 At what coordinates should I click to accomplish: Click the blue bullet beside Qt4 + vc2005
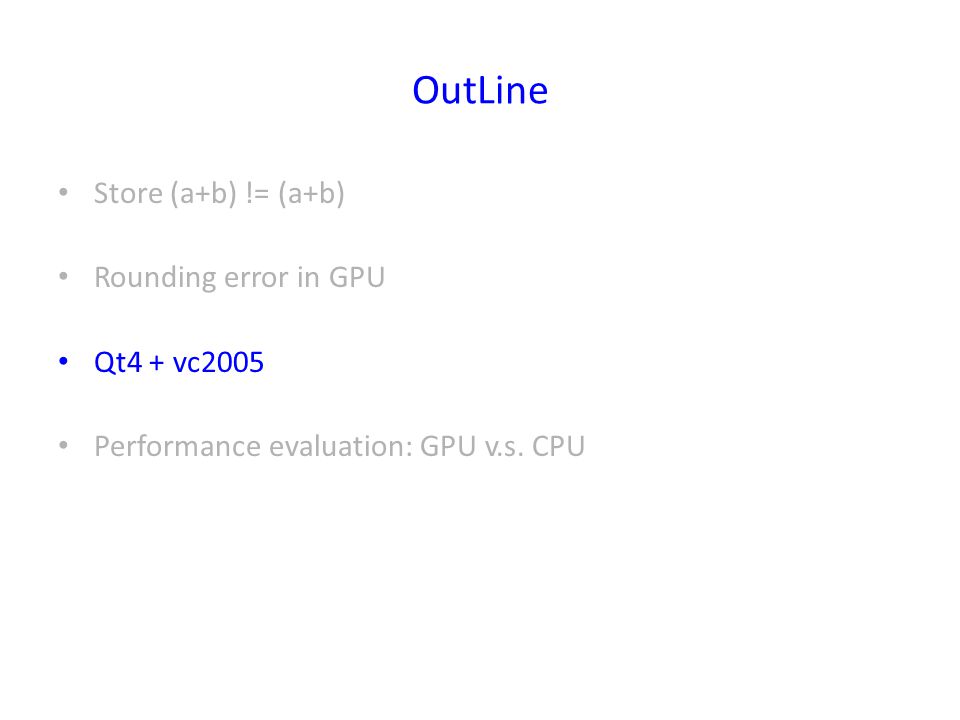click(x=63, y=361)
